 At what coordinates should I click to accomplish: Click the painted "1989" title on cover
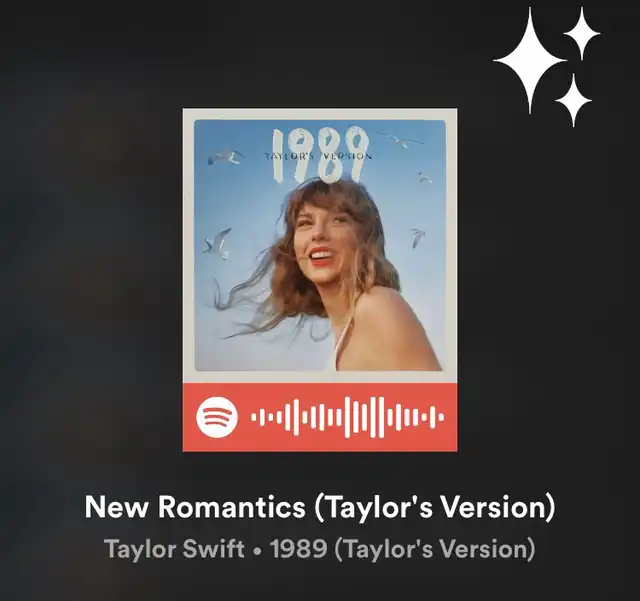(x=320, y=154)
